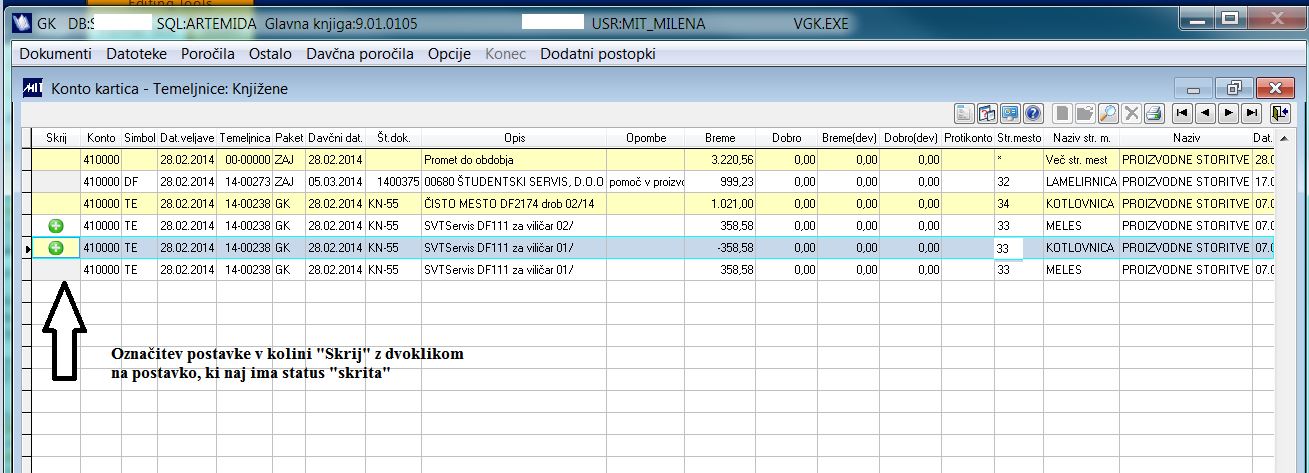Click the Konto column header
The height and width of the screenshot is (473, 1309).
pyautogui.click(x=101, y=138)
